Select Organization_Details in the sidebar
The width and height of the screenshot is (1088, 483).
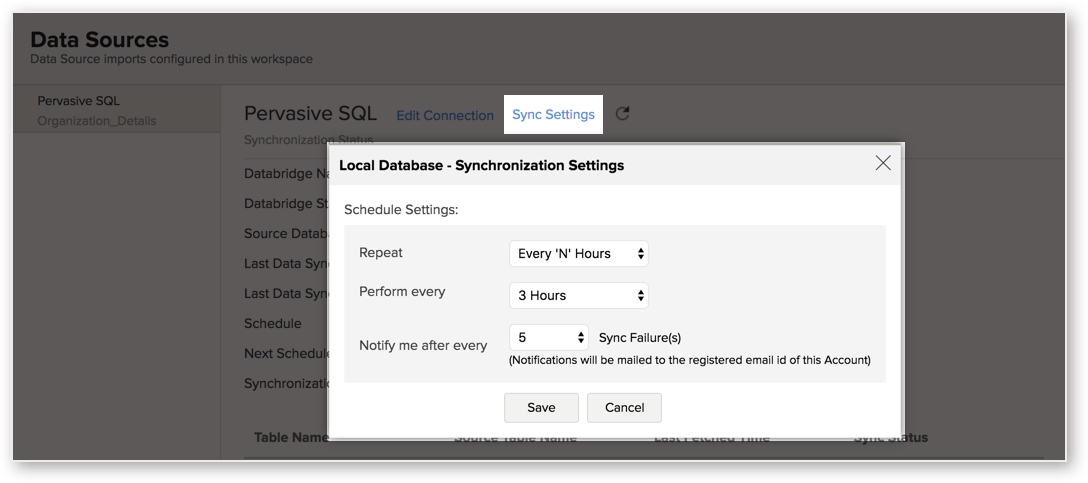click(x=96, y=121)
